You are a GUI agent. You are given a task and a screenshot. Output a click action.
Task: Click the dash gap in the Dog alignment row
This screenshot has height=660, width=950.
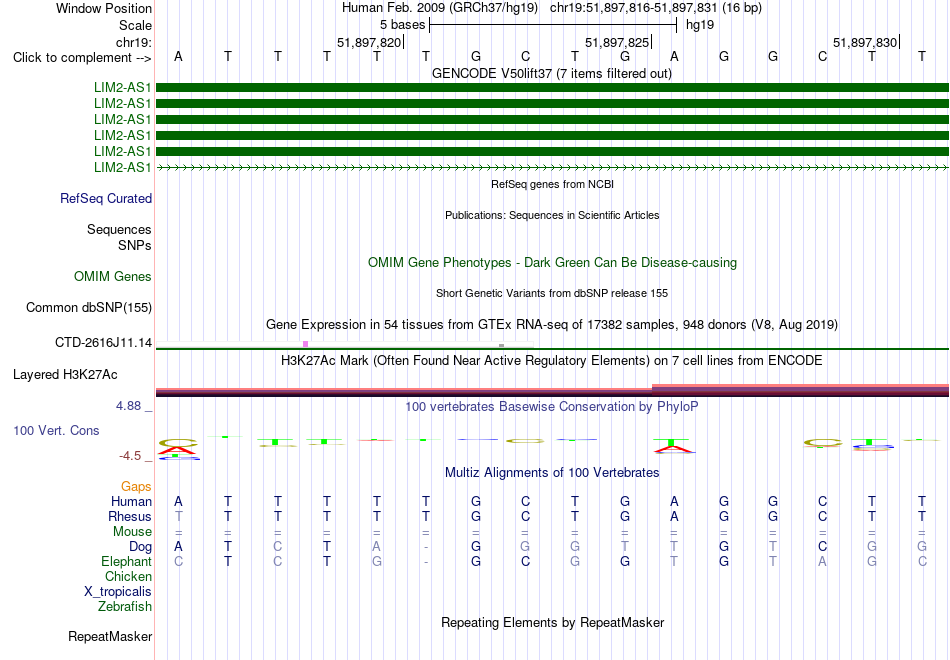click(x=426, y=547)
